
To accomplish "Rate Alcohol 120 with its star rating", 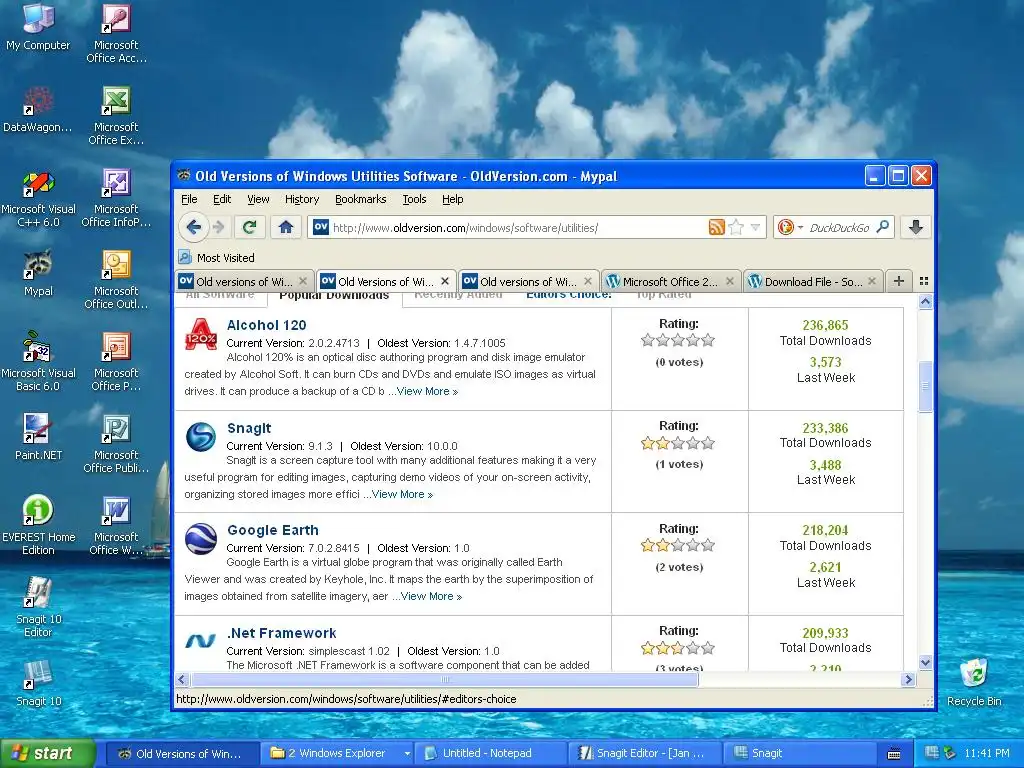I will coord(678,340).
